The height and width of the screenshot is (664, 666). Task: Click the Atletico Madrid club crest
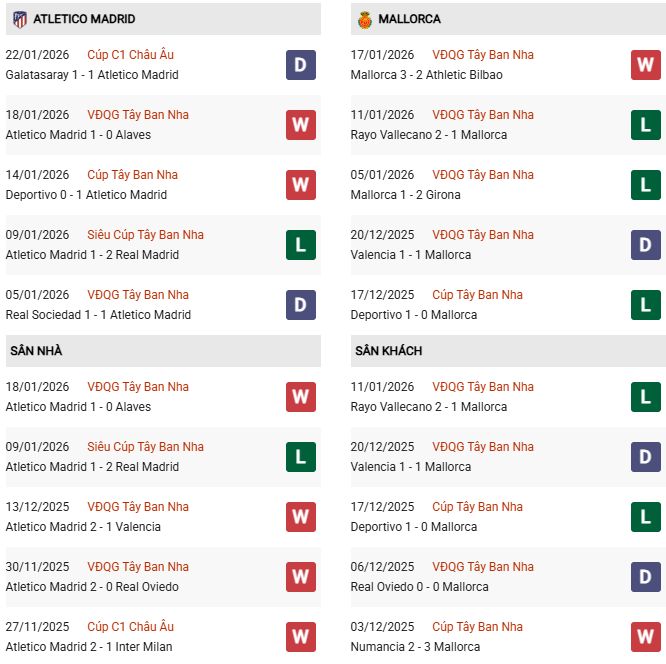pyautogui.click(x=19, y=19)
